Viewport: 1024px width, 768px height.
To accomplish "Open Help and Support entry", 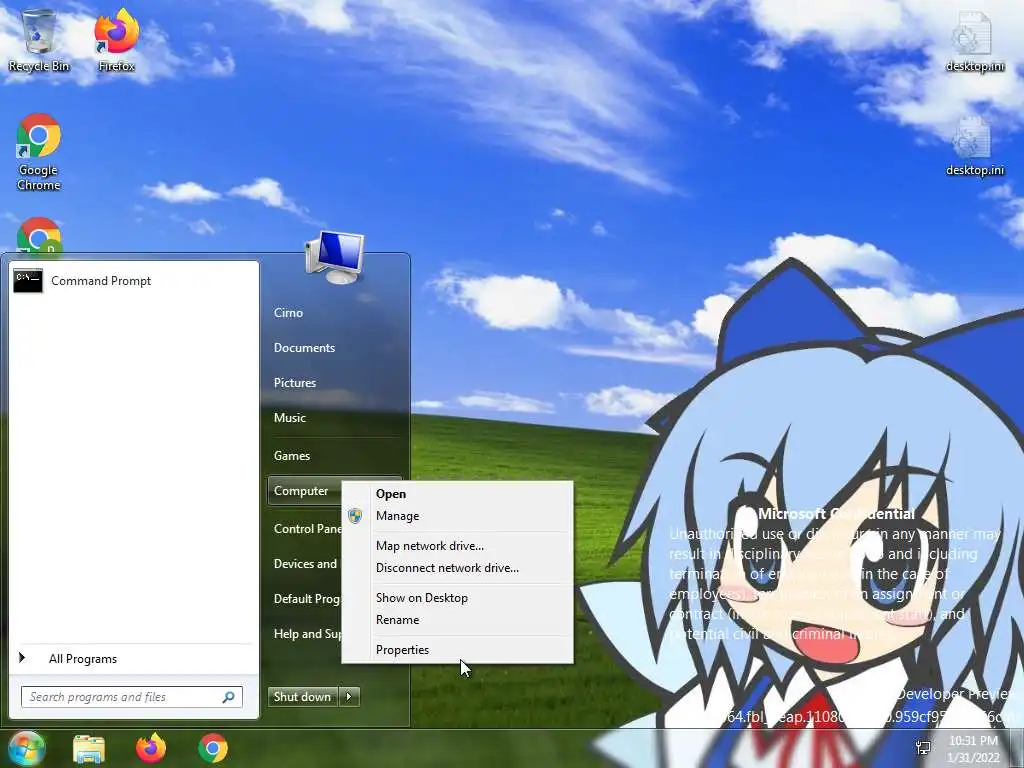I will [307, 634].
